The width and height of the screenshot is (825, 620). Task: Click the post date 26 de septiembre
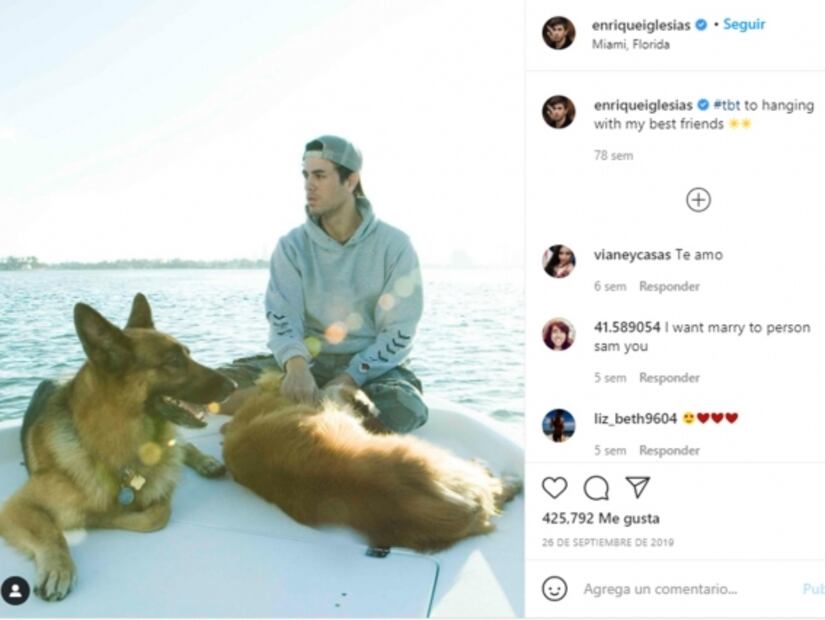(608, 543)
